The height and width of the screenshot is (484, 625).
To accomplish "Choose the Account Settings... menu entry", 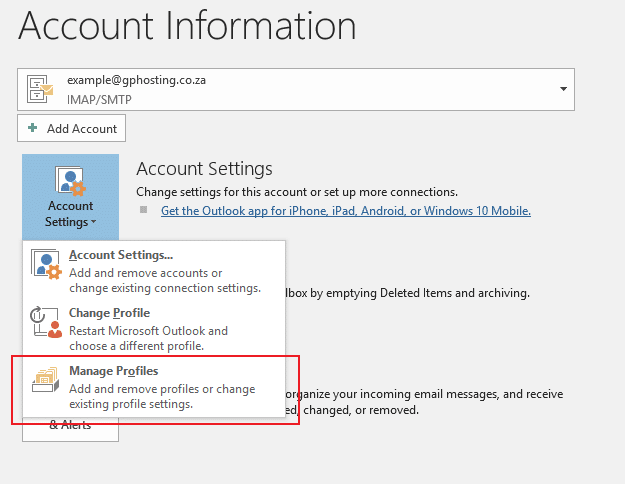I will tap(154, 271).
